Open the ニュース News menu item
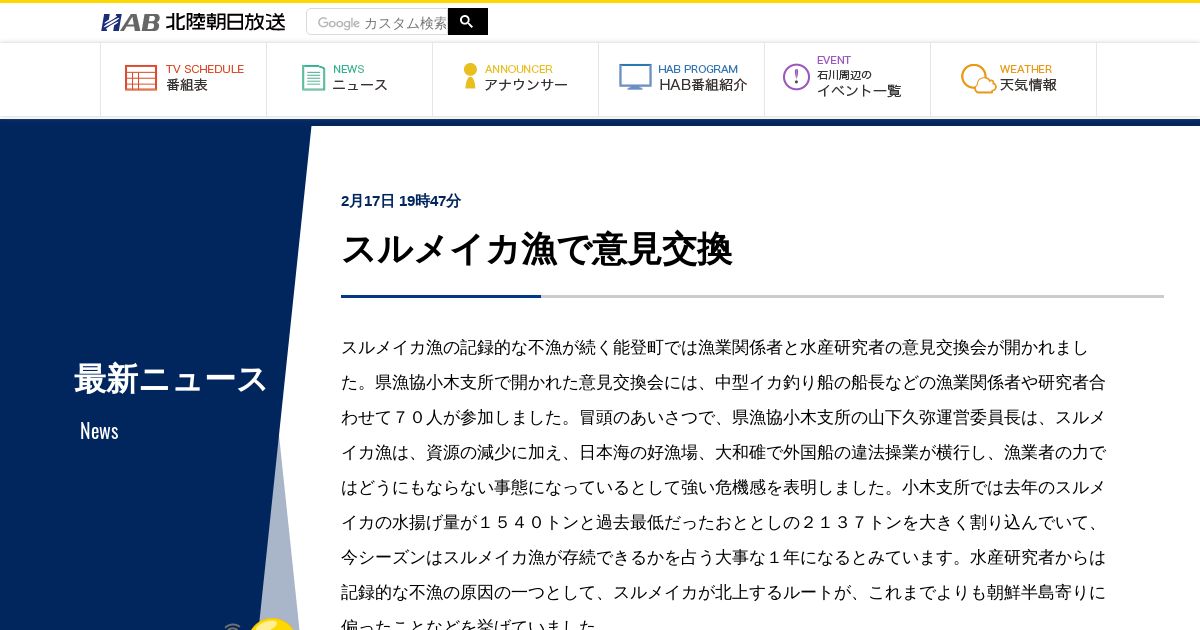This screenshot has height=630, width=1200. click(350, 79)
